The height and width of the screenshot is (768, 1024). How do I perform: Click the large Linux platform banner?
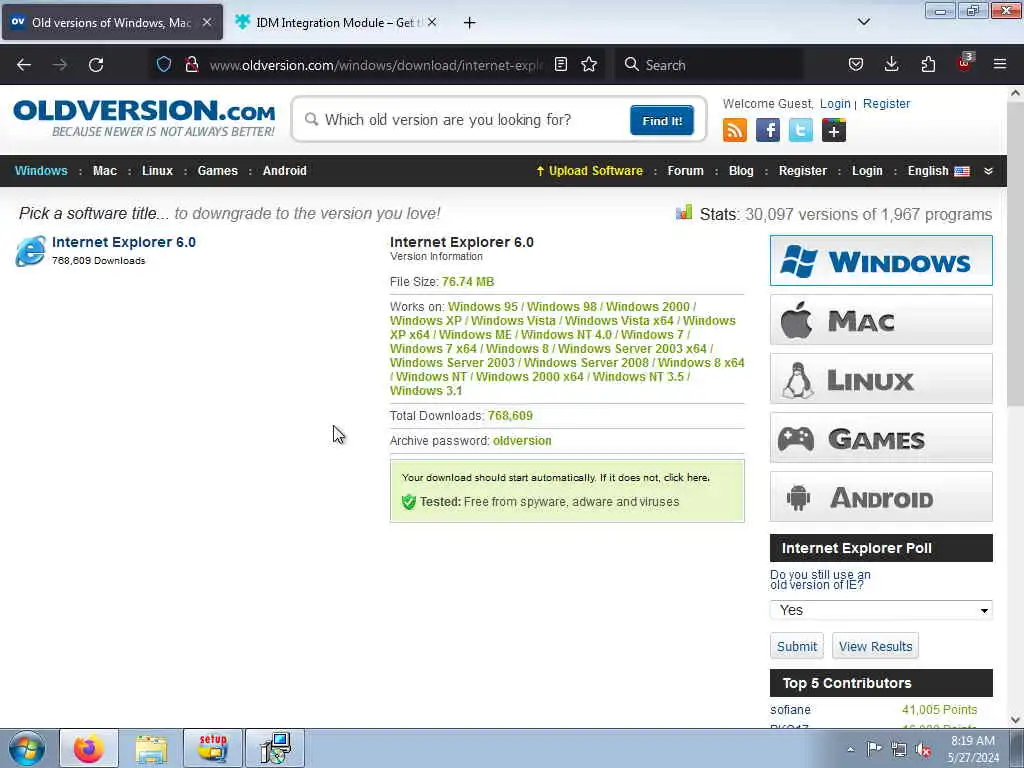click(x=881, y=379)
